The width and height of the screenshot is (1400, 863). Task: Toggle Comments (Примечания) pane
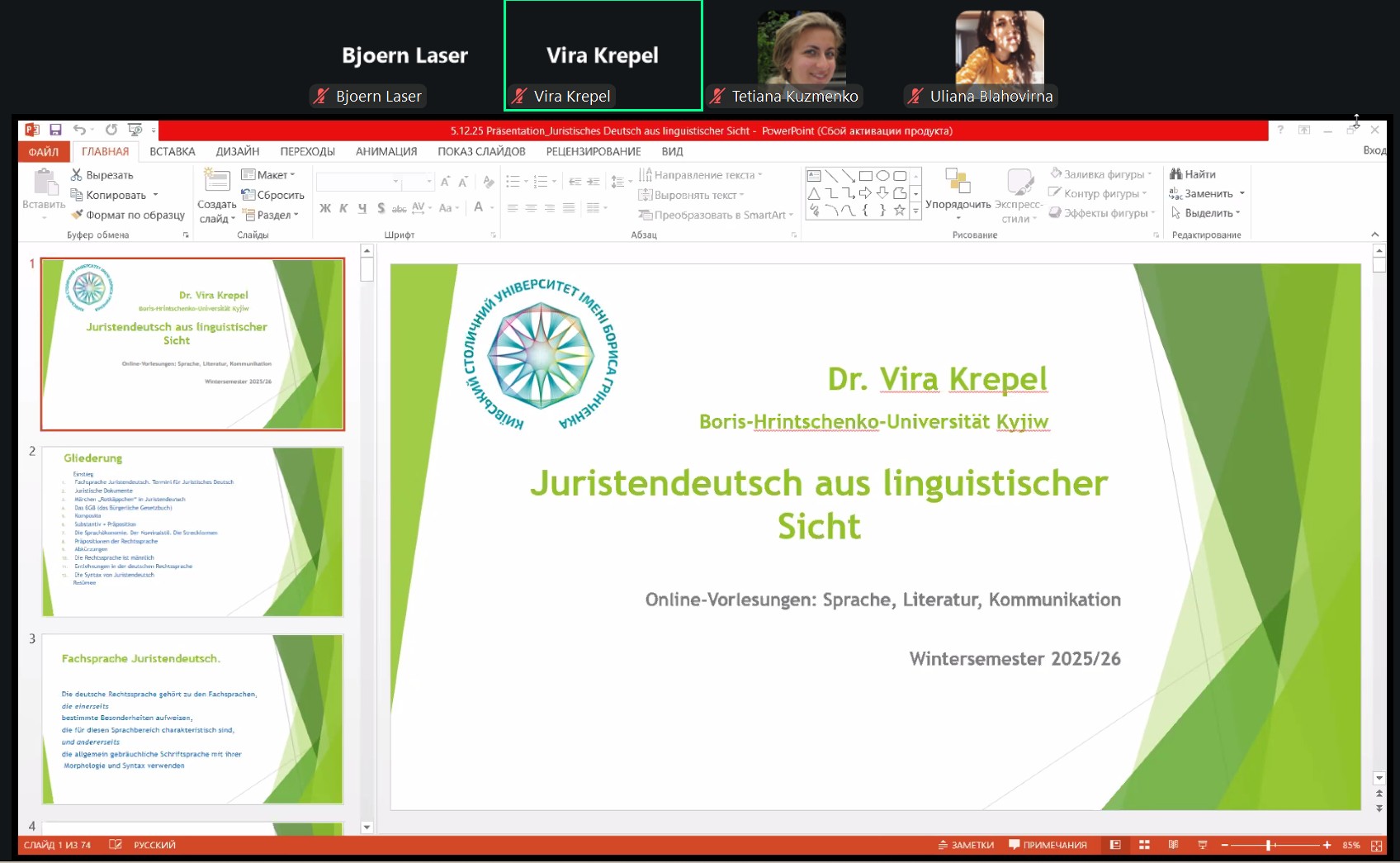(1048, 845)
